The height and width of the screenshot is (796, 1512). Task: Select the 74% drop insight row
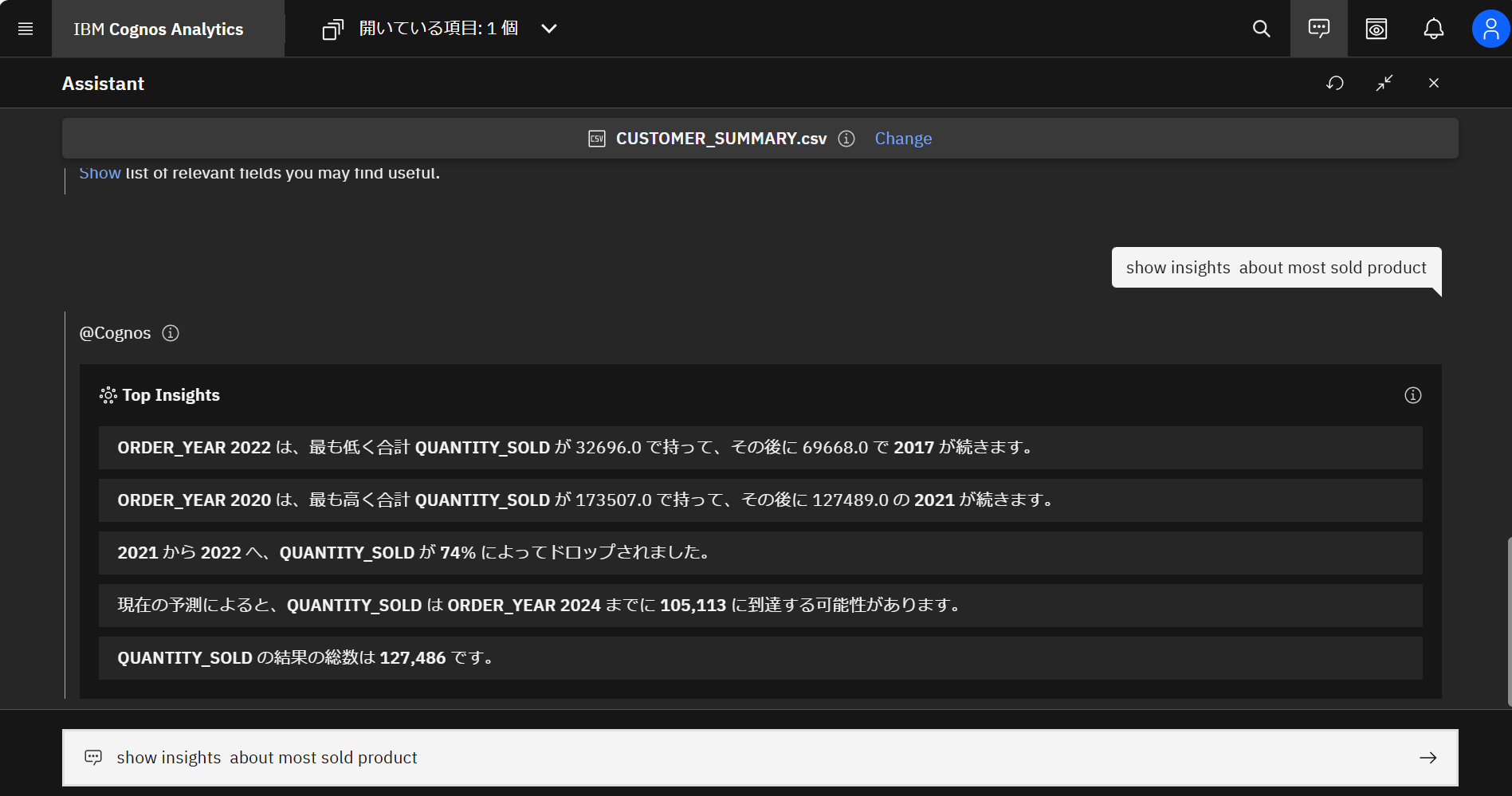click(760, 553)
